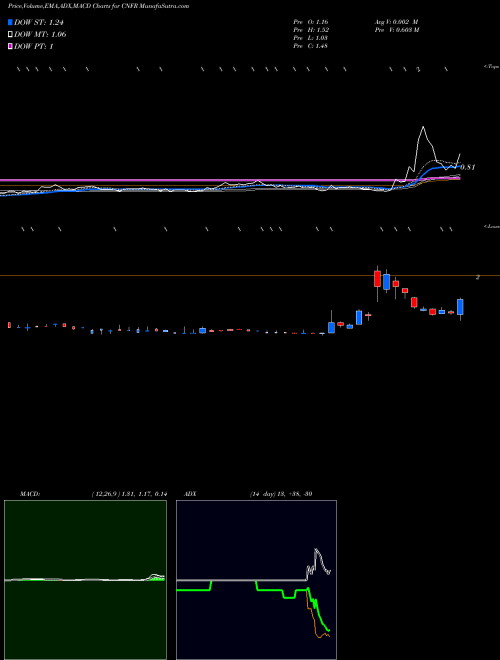Click the 'ADX' panel heading
Viewport: 500px width, 660px height.
coord(191,494)
